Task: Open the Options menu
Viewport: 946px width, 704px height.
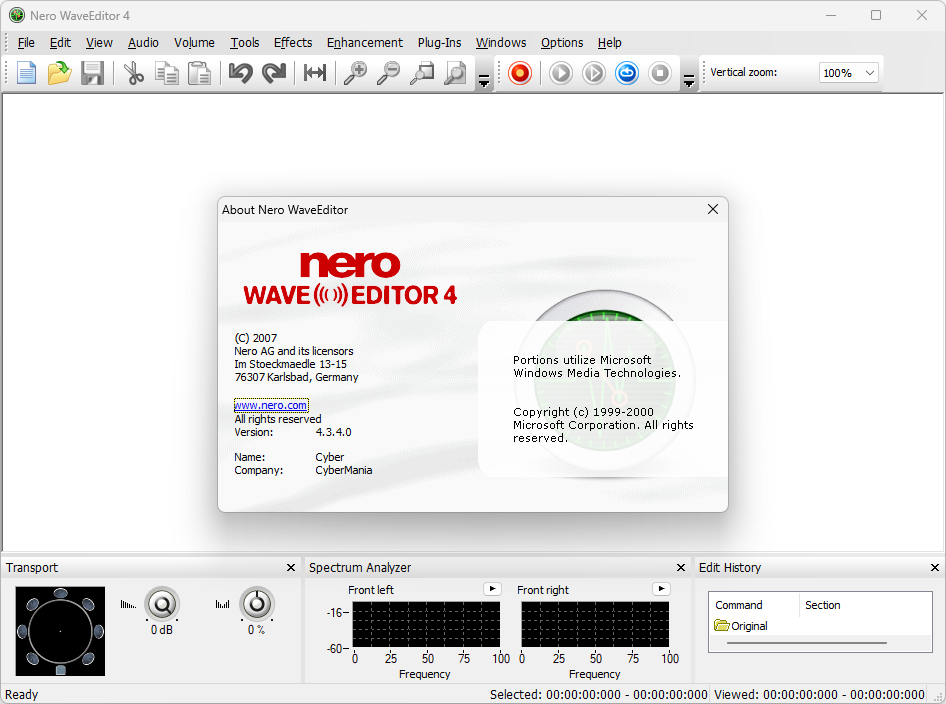Action: tap(562, 43)
